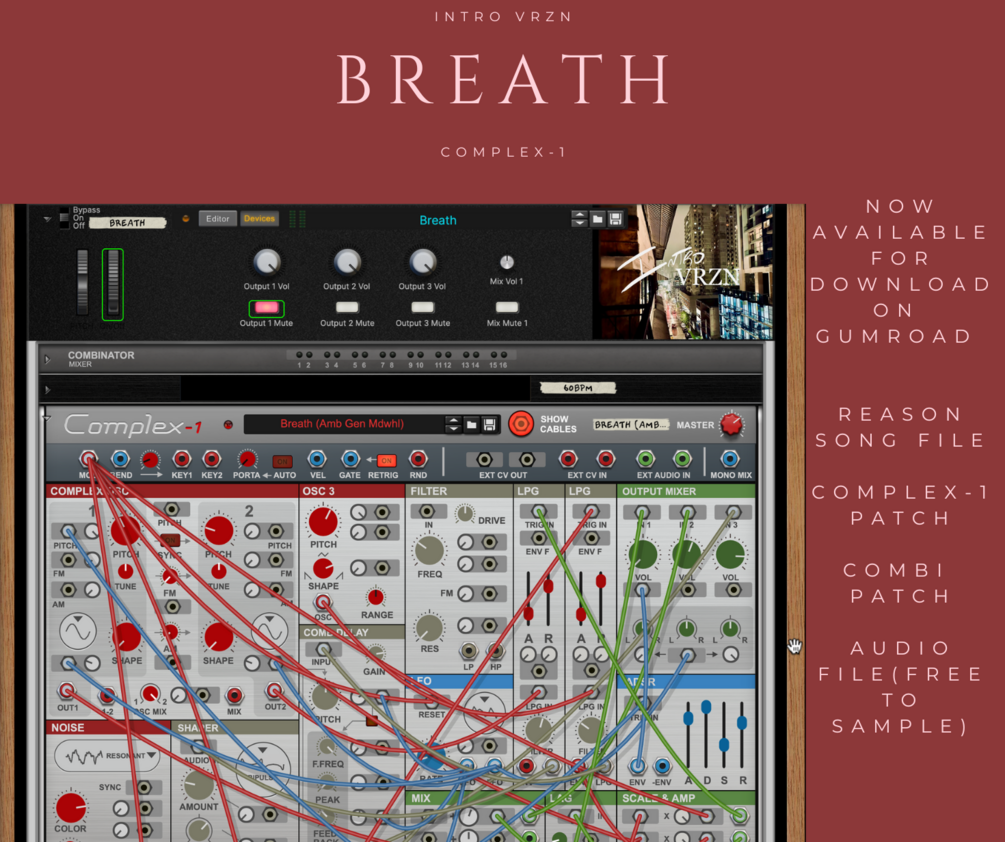Browse Complex-1 patches with folder icon

(x=472, y=424)
